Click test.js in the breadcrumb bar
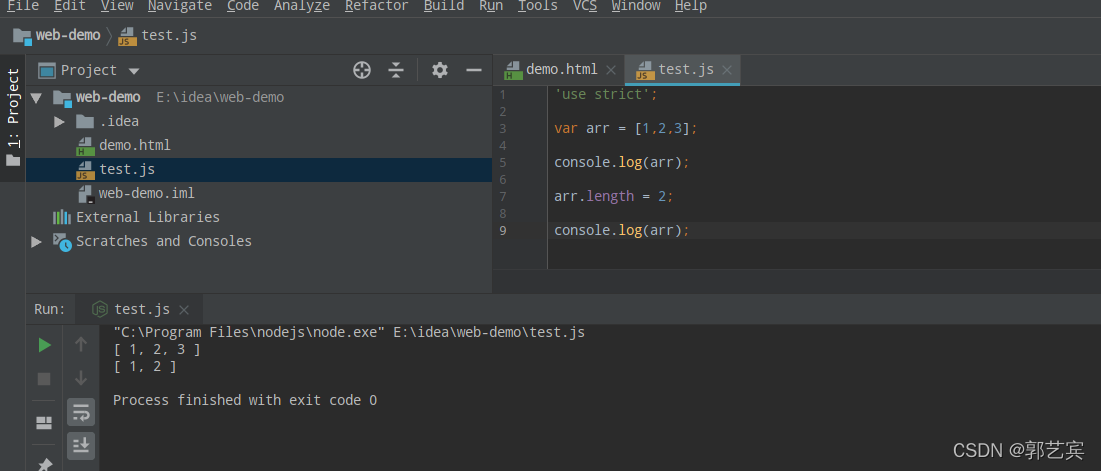The width and height of the screenshot is (1101, 471). tap(169, 36)
